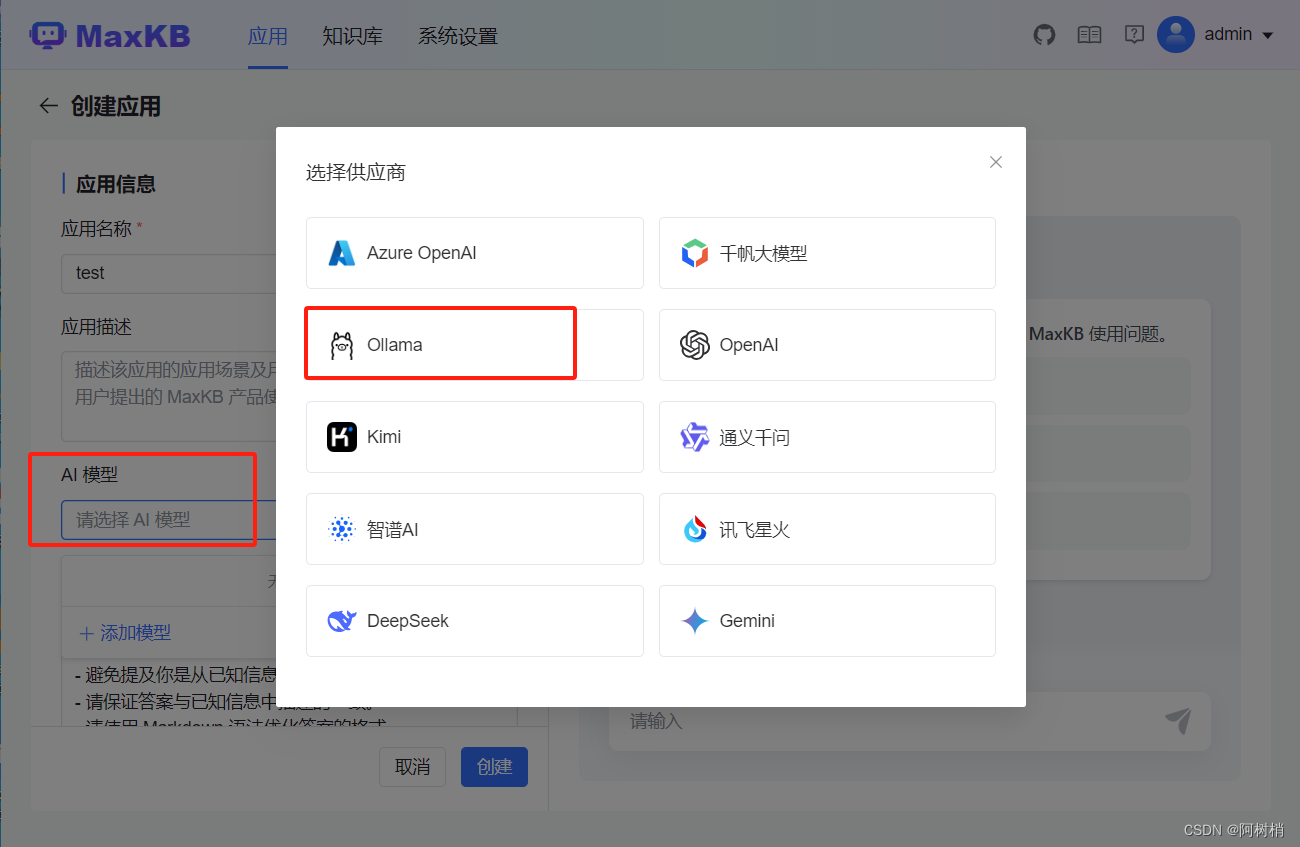Viewport: 1300px width, 847px height.
Task: Click the 添加模型 link
Action: (x=125, y=633)
